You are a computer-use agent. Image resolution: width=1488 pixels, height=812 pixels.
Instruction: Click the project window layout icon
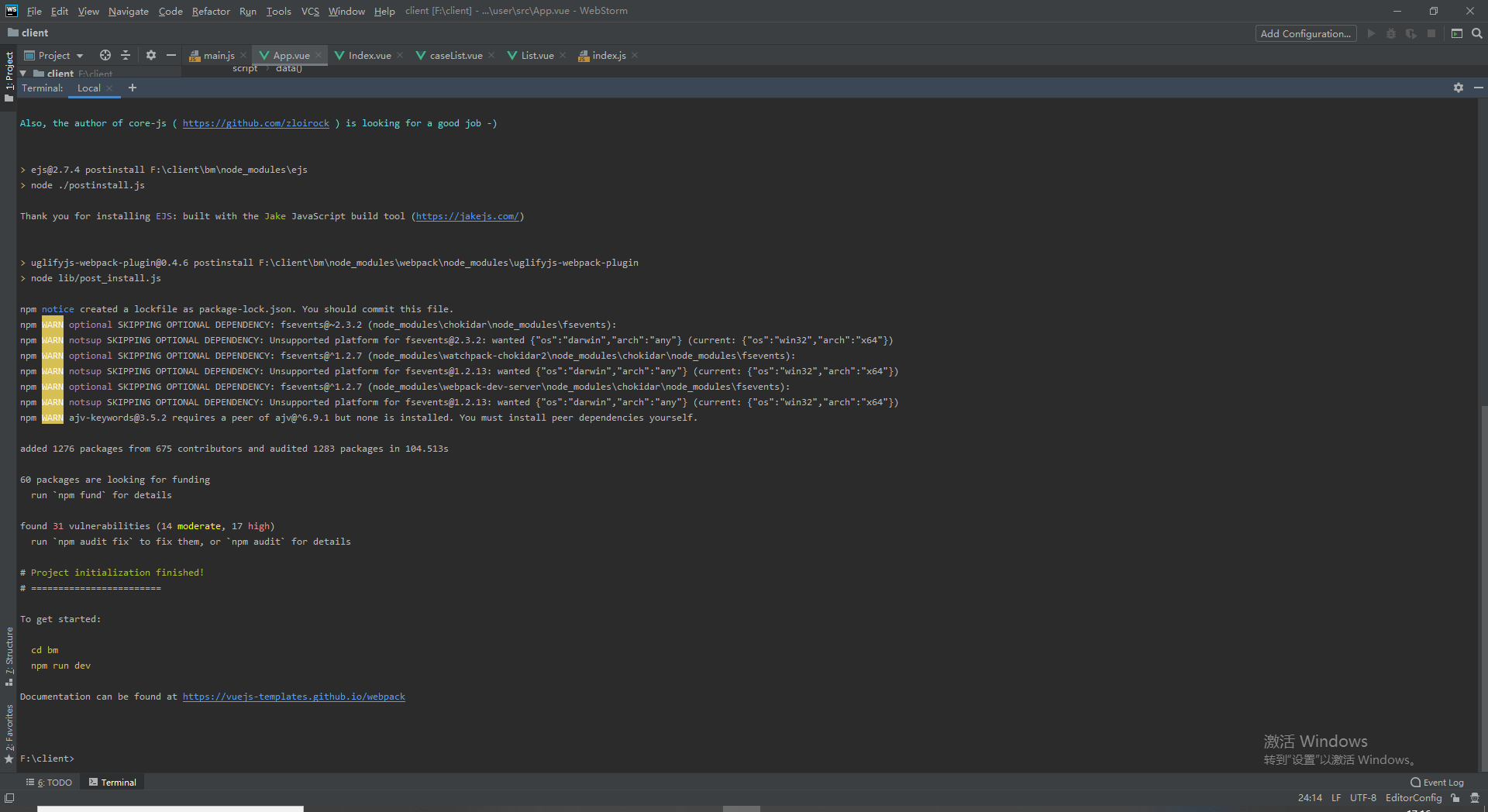coord(1457,33)
